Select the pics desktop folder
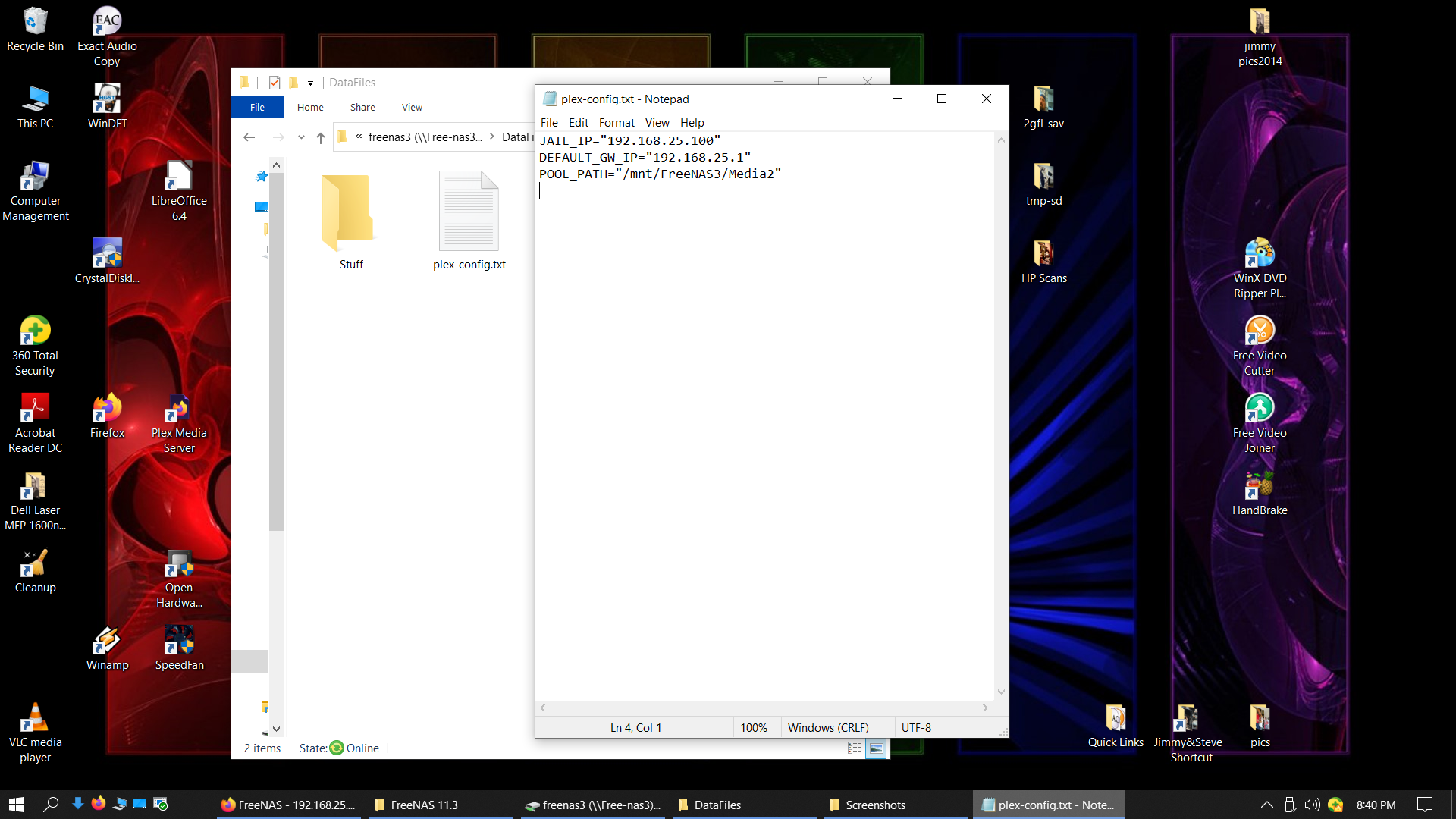Viewport: 1456px width, 819px height. 1260,726
